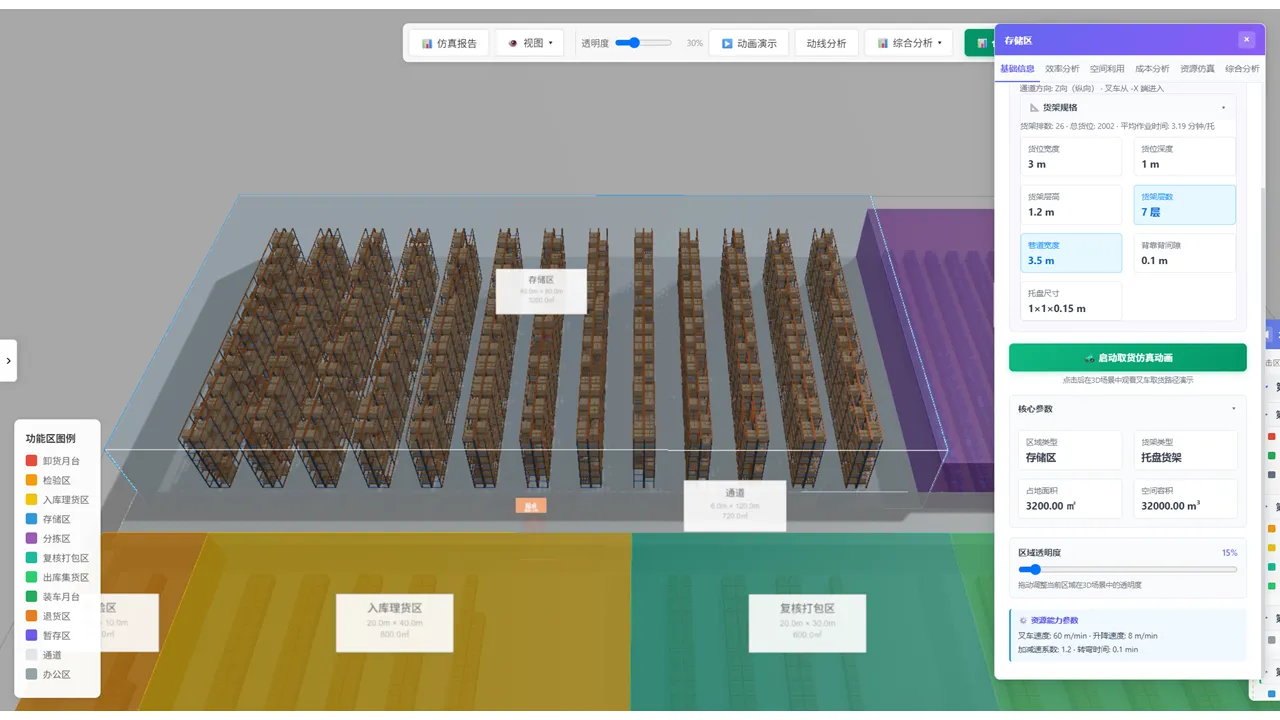
Task: Click the grey 办公区 legend swatch
Action: tap(32, 674)
